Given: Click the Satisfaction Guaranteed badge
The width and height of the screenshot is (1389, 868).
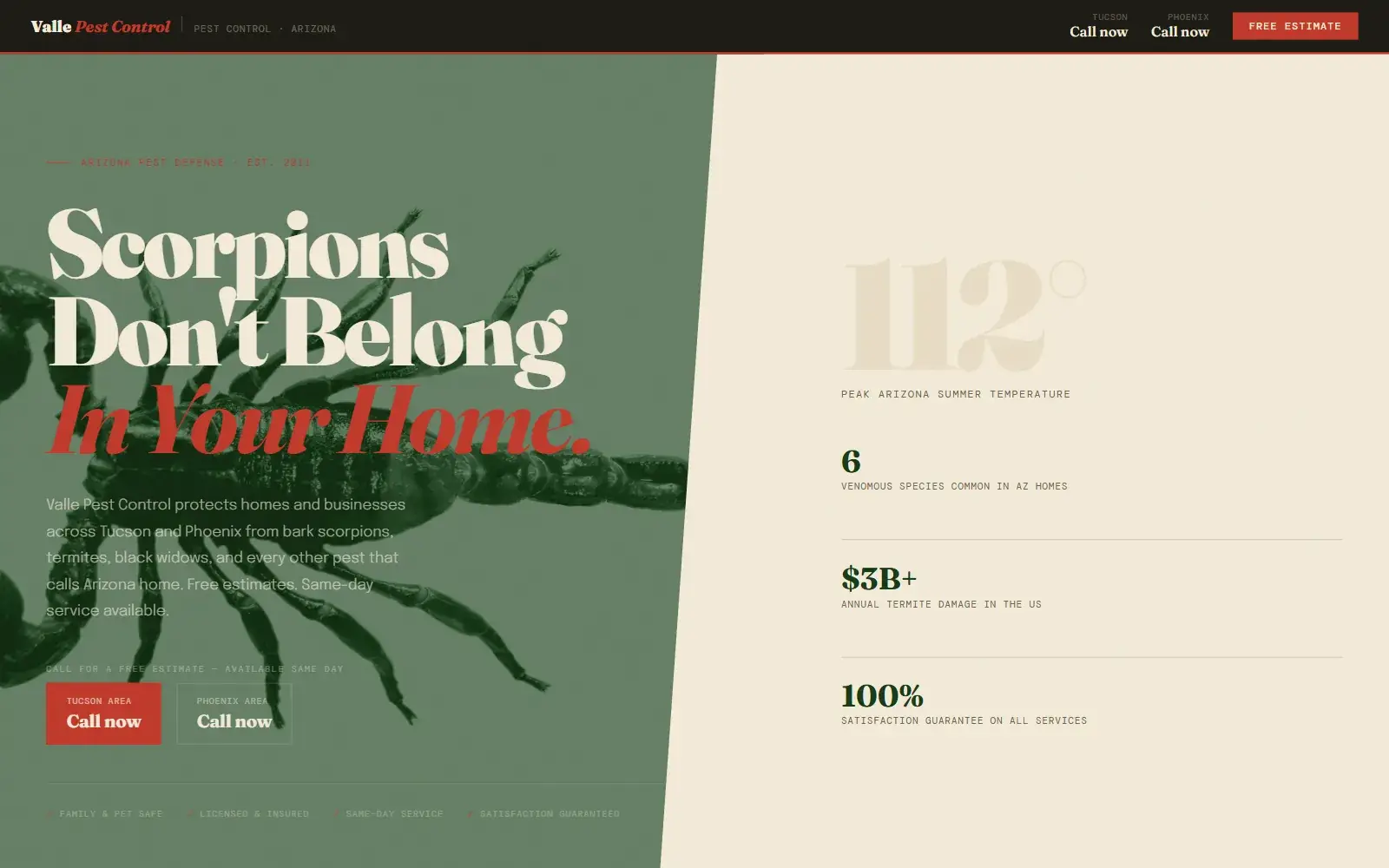Looking at the screenshot, I should [543, 814].
